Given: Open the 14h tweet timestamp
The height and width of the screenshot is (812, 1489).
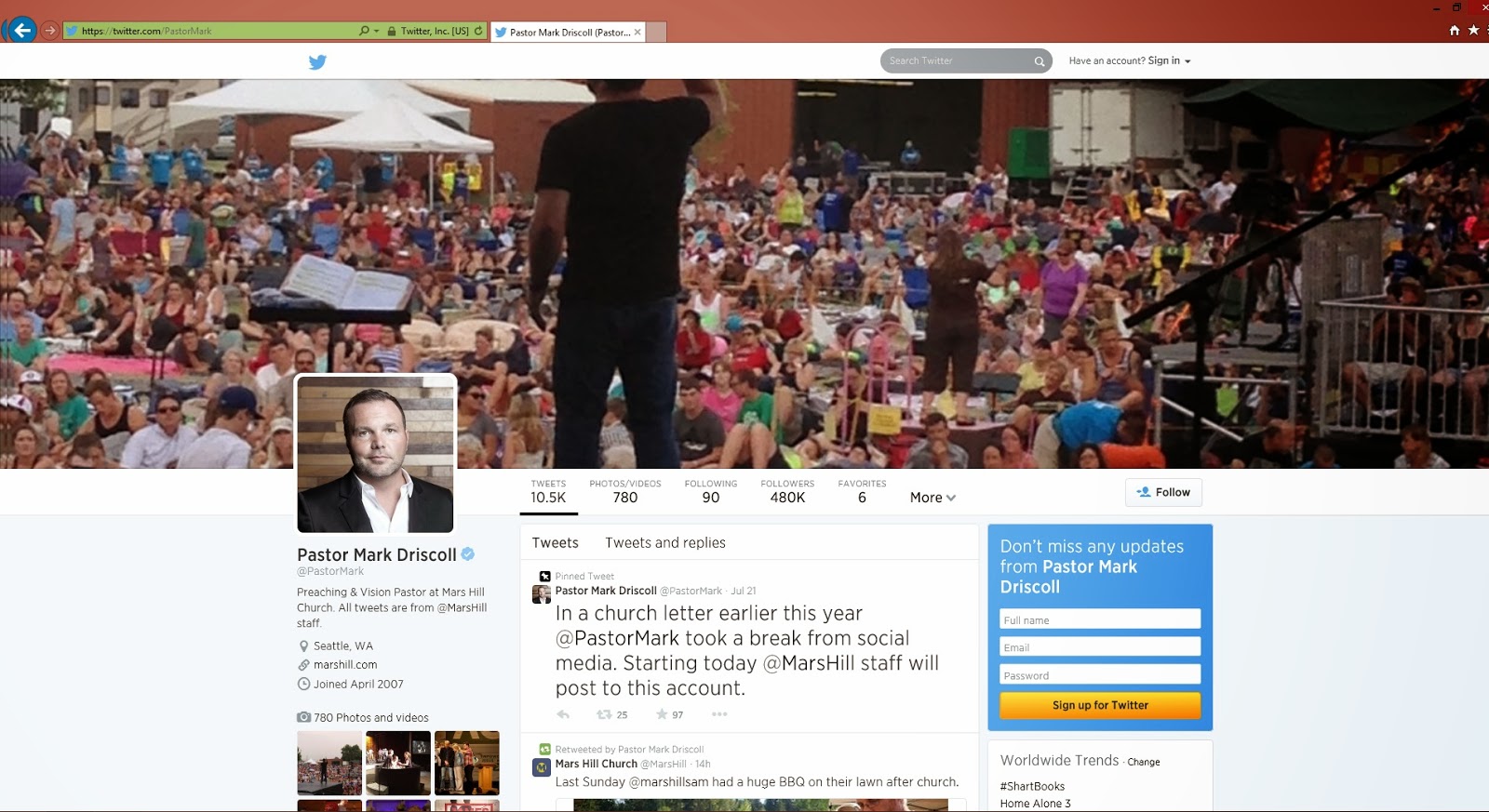Looking at the screenshot, I should click(x=703, y=764).
